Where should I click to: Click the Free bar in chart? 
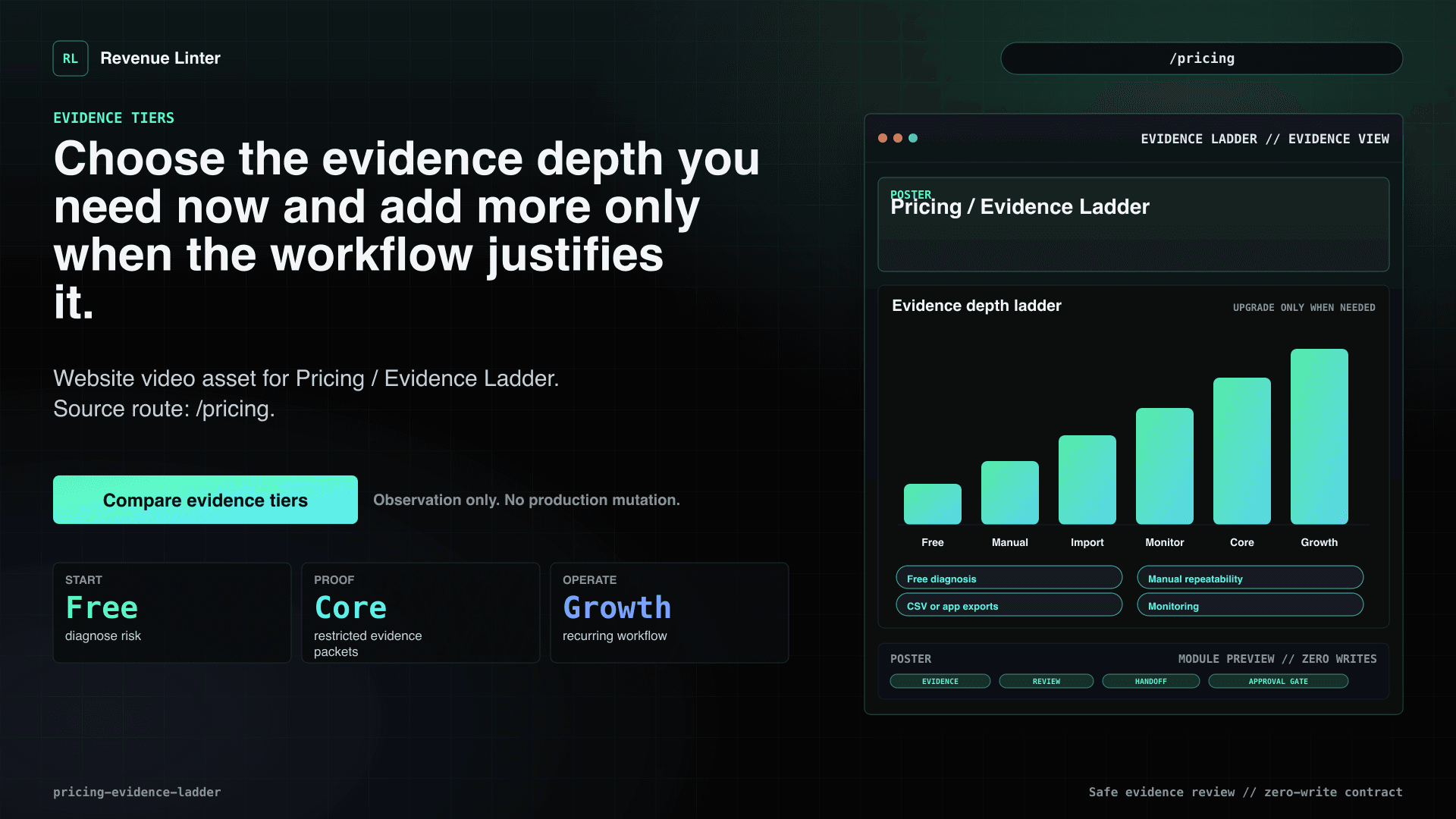coord(933,504)
